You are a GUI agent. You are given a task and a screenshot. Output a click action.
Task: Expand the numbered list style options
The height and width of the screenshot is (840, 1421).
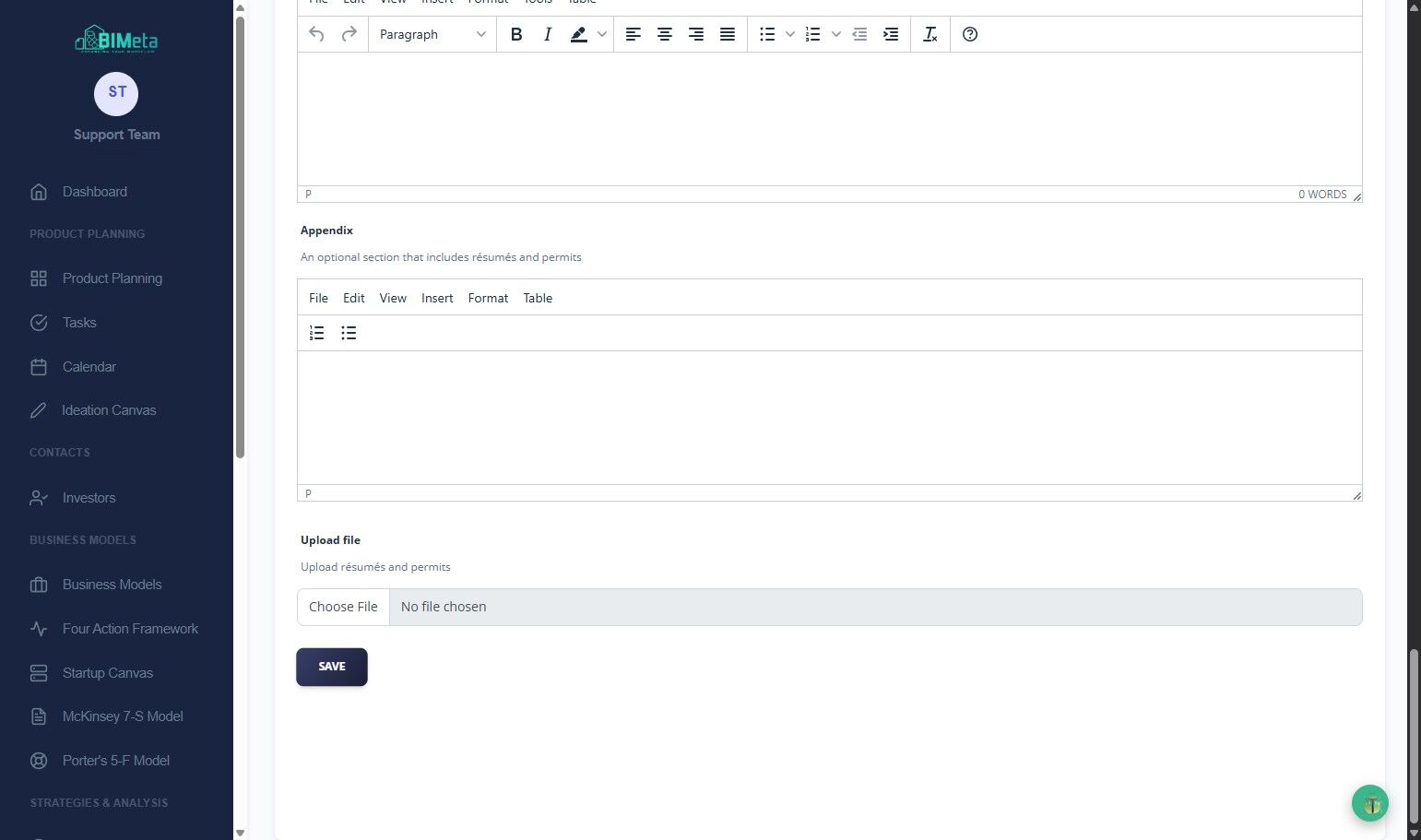click(x=836, y=34)
